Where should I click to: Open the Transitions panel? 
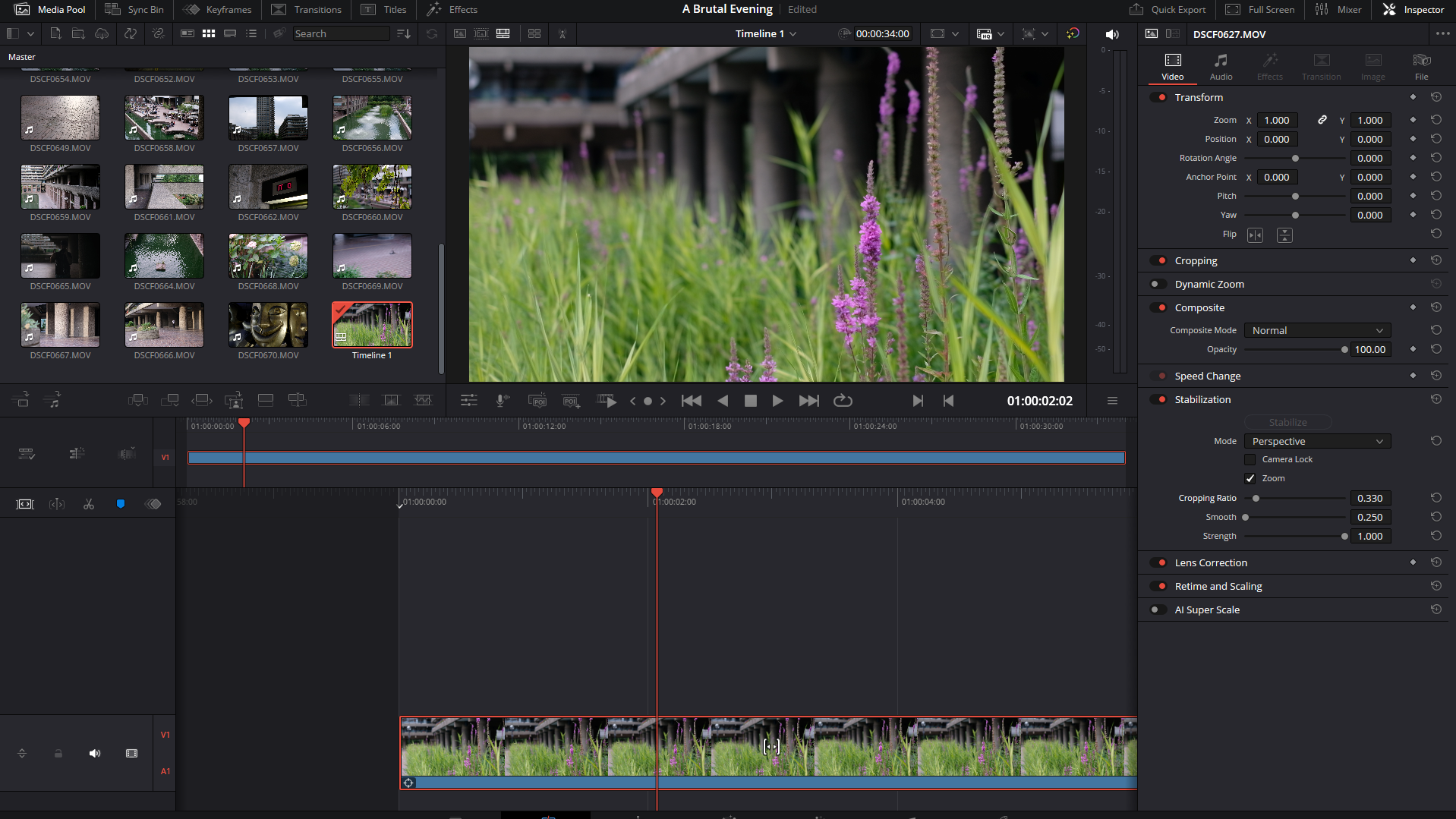tap(307, 10)
